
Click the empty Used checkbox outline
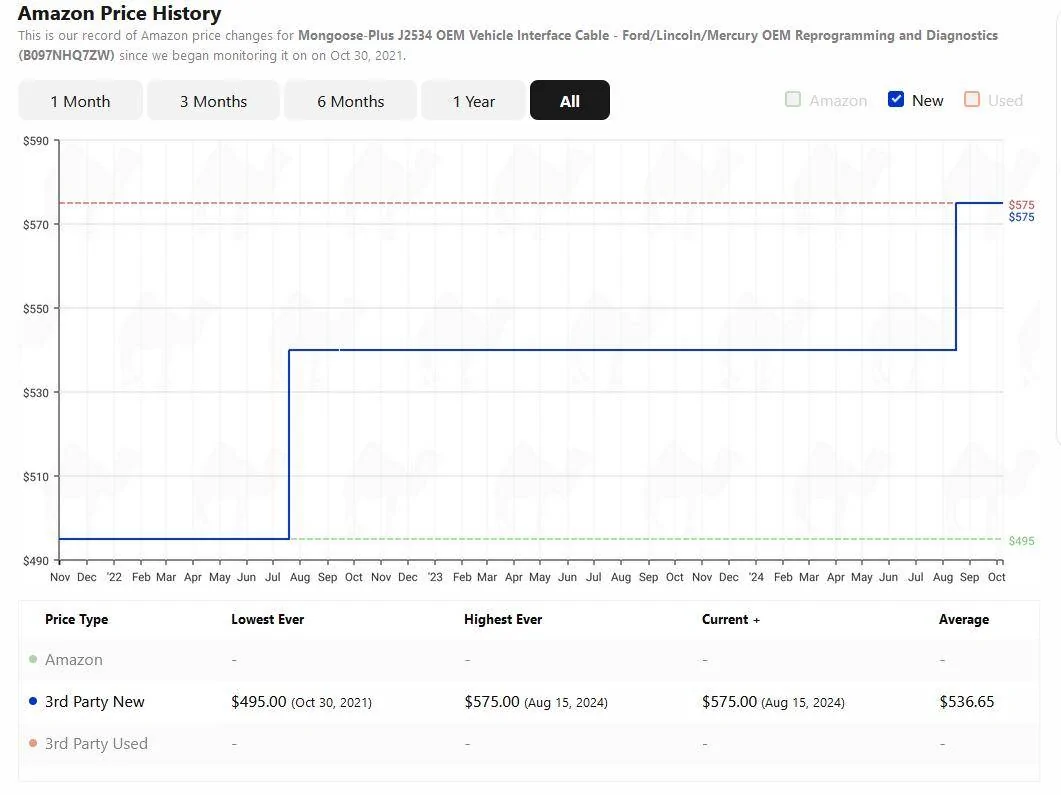(x=971, y=99)
